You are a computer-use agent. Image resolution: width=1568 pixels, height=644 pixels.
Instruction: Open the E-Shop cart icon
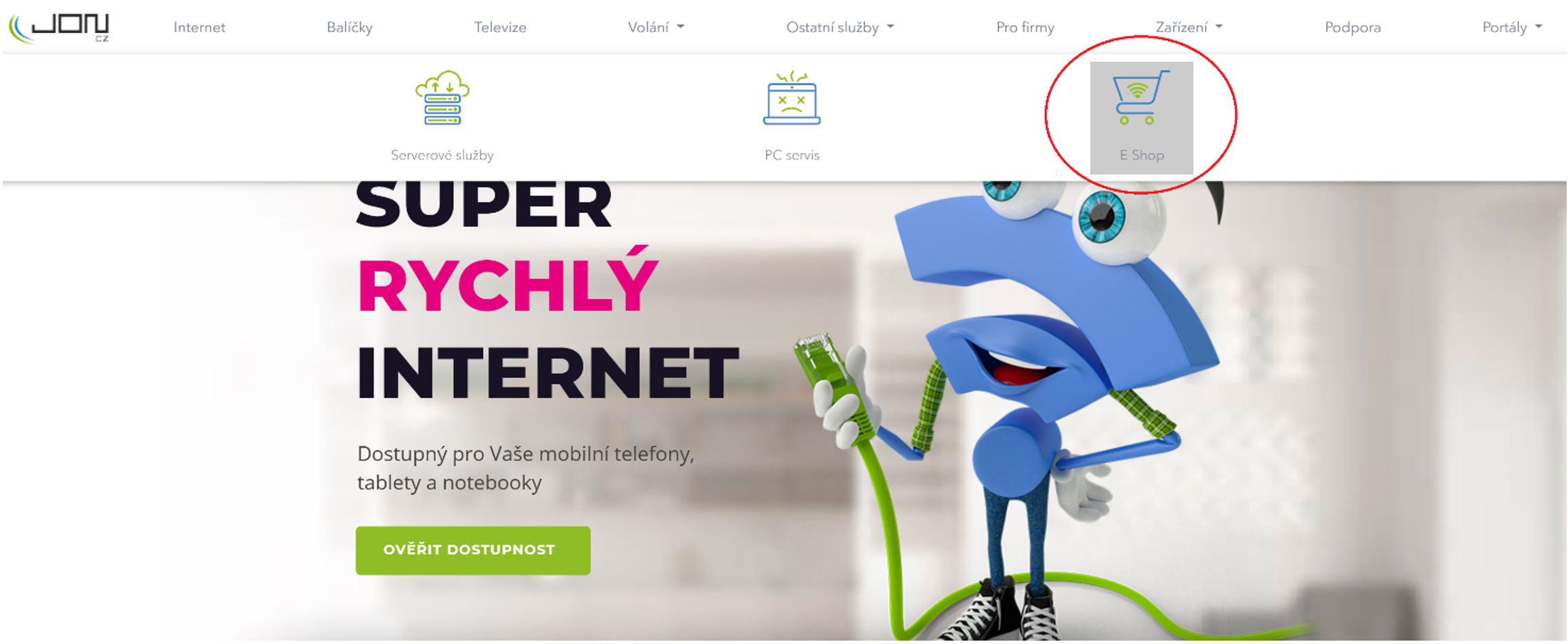[1141, 97]
